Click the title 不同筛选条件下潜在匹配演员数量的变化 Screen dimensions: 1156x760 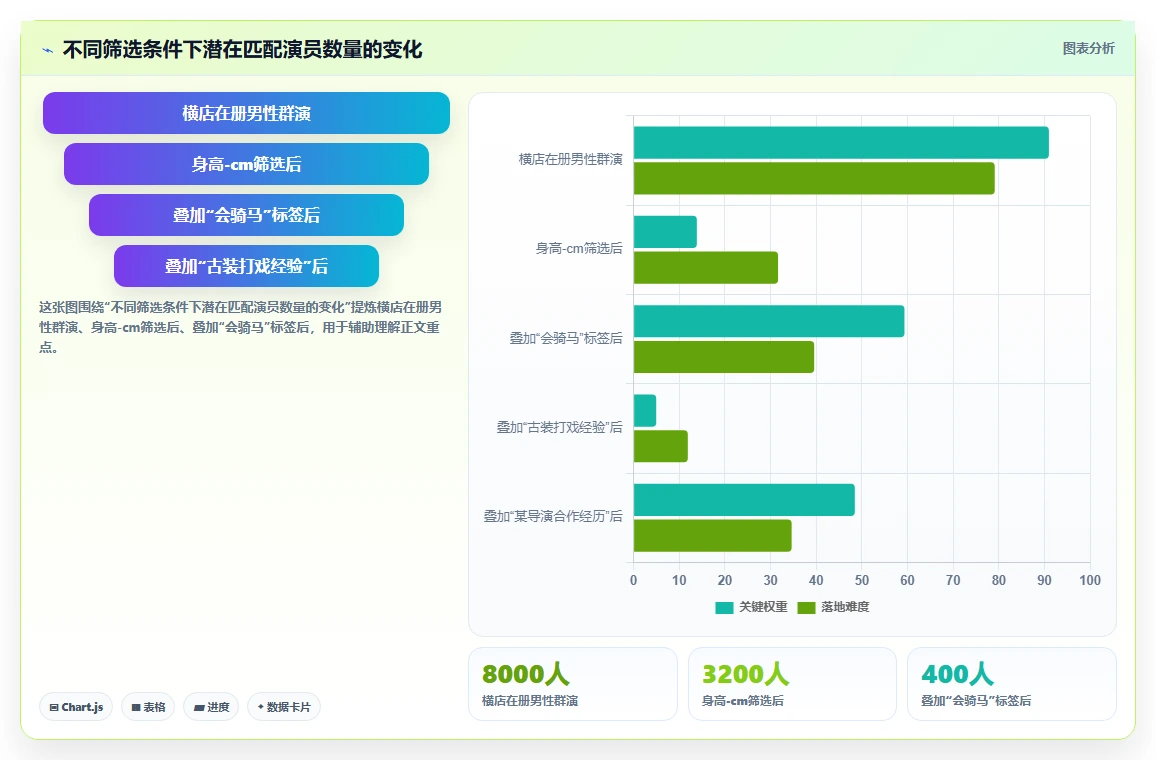[x=243, y=50]
